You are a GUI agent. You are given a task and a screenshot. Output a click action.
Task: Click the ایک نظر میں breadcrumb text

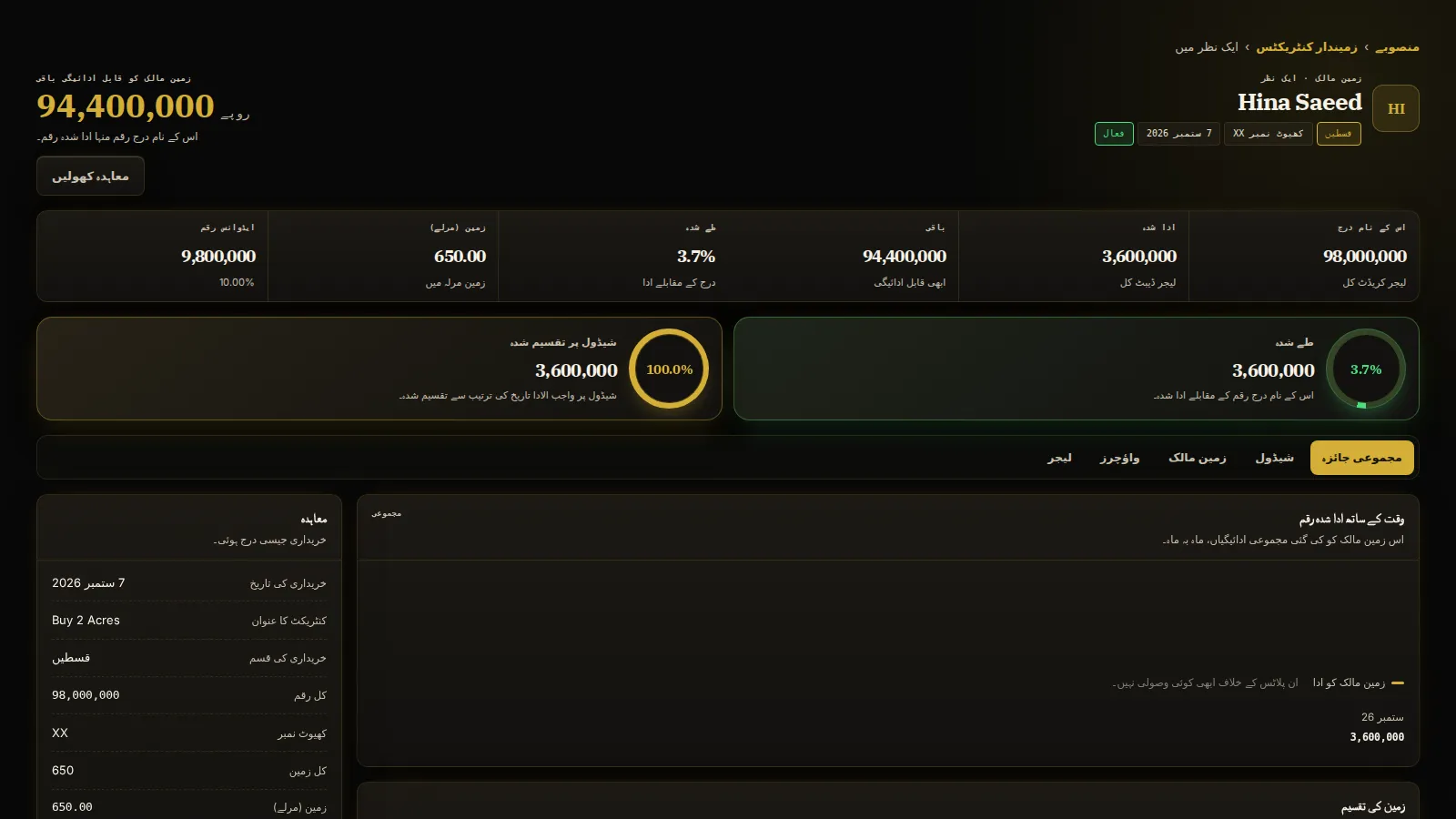(x=1207, y=46)
